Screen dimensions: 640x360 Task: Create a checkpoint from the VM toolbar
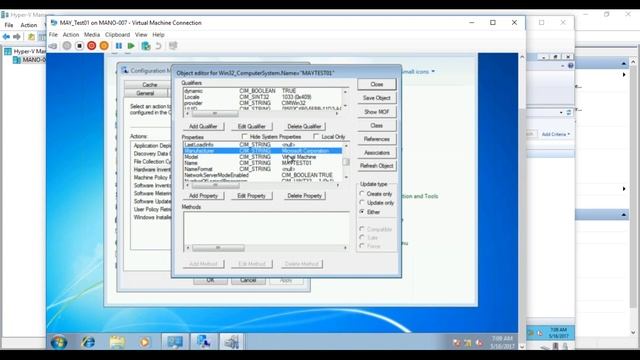point(146,46)
